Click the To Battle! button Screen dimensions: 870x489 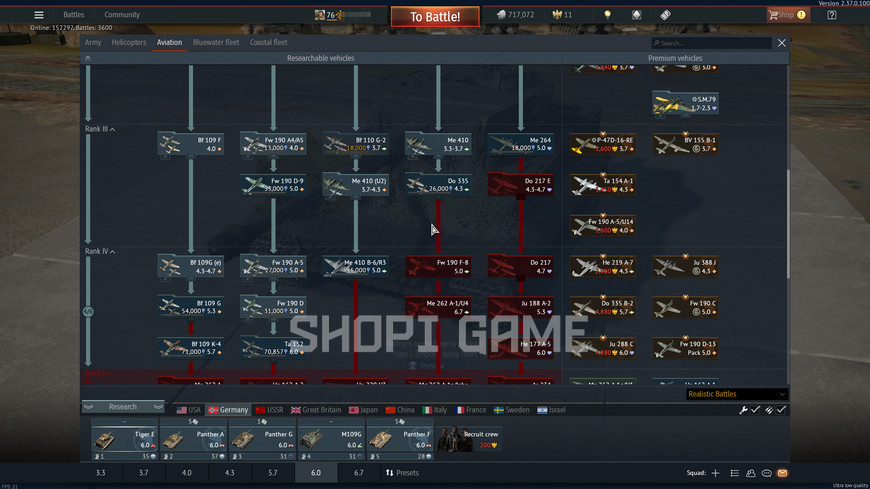pyautogui.click(x=435, y=17)
